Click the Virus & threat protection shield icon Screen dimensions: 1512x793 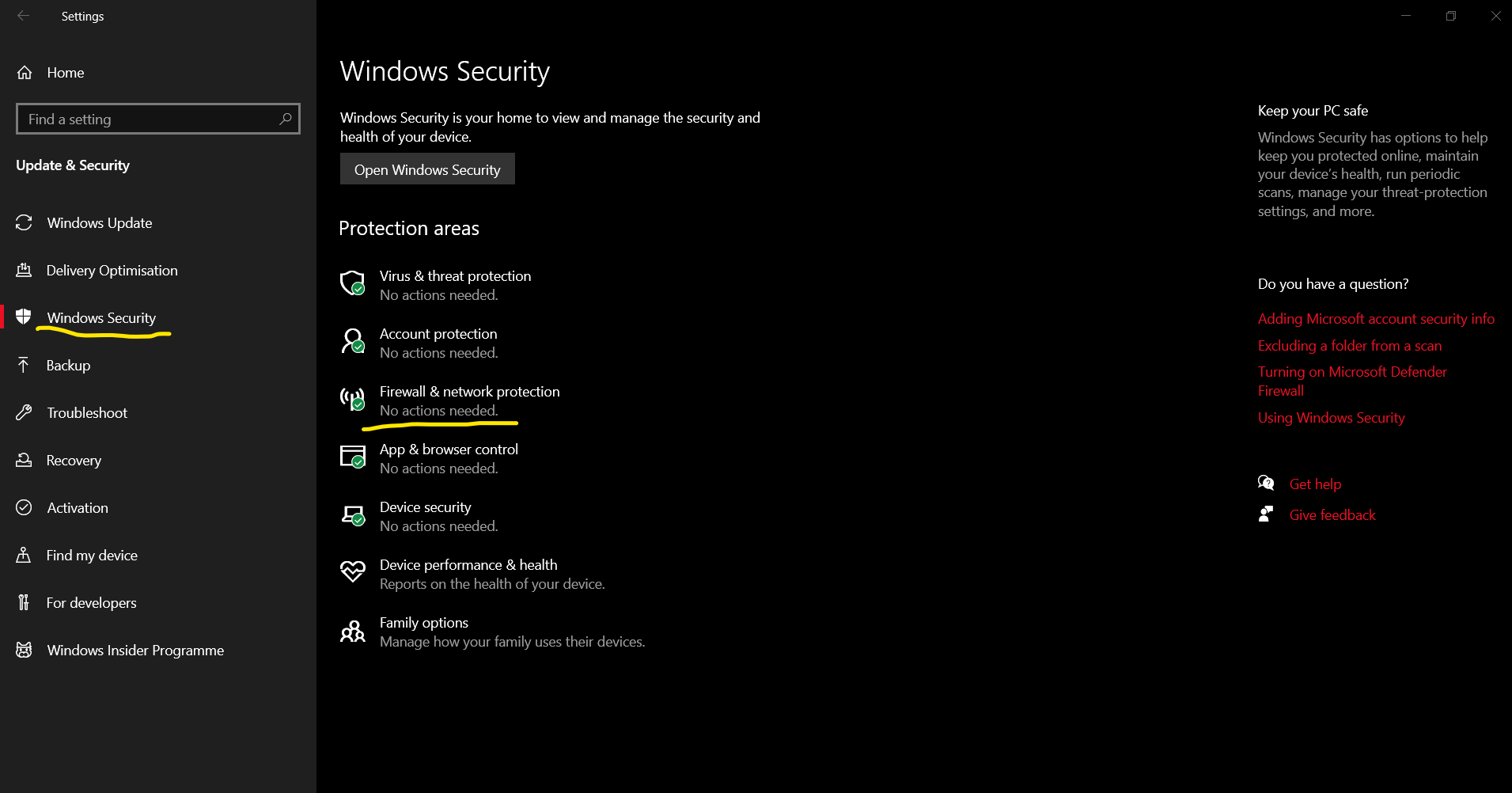point(352,283)
